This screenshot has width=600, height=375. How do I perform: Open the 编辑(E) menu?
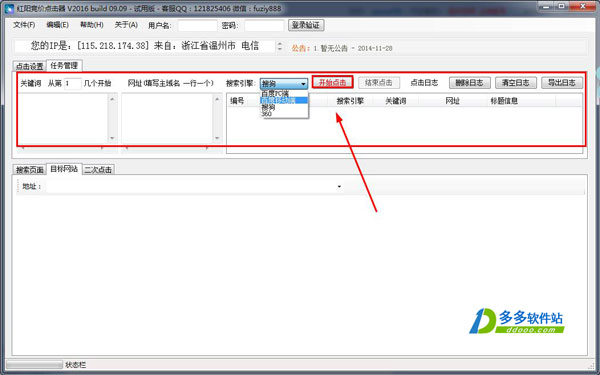click(57, 25)
